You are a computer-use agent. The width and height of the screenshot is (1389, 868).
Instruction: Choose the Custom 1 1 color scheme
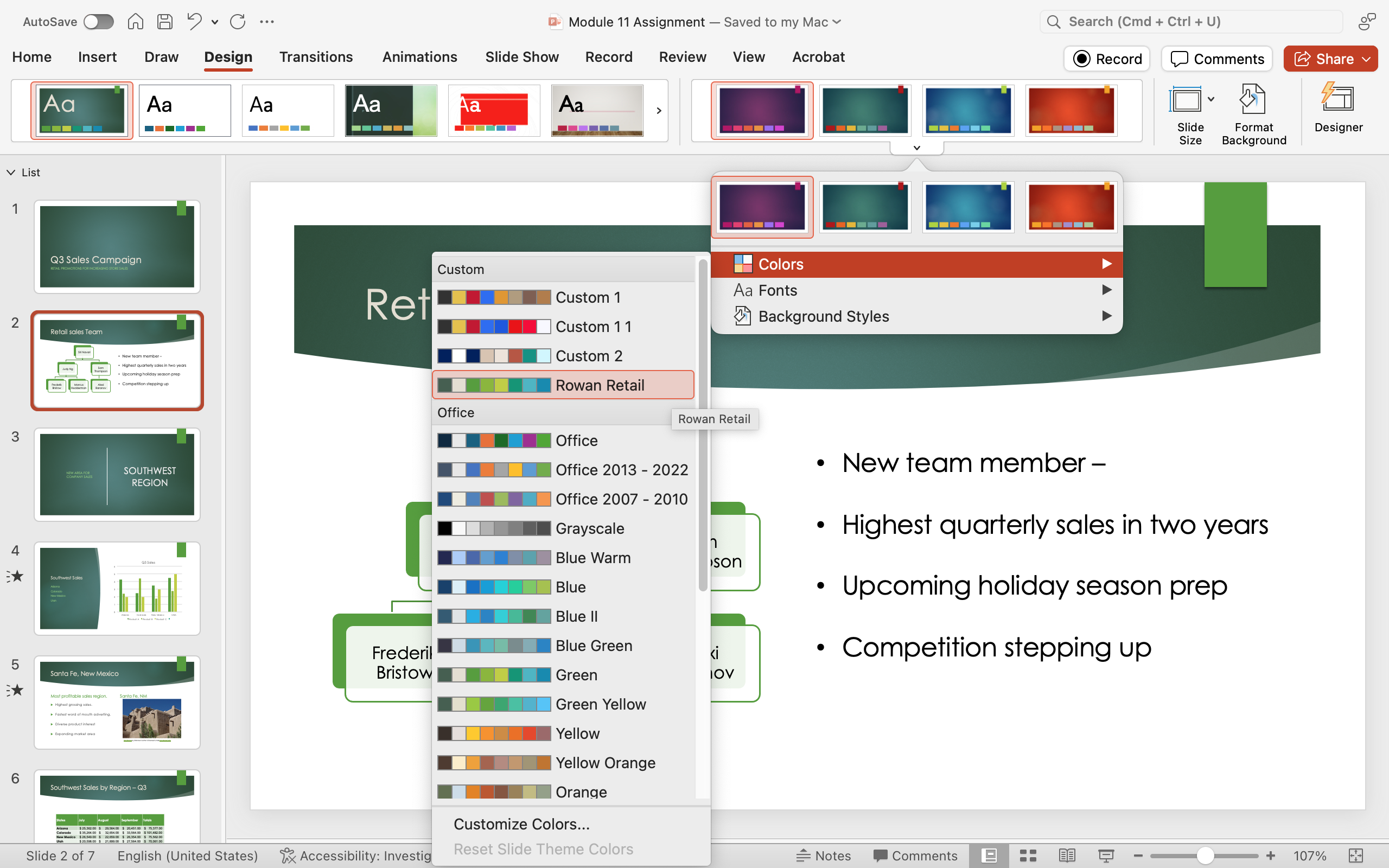pyautogui.click(x=564, y=327)
